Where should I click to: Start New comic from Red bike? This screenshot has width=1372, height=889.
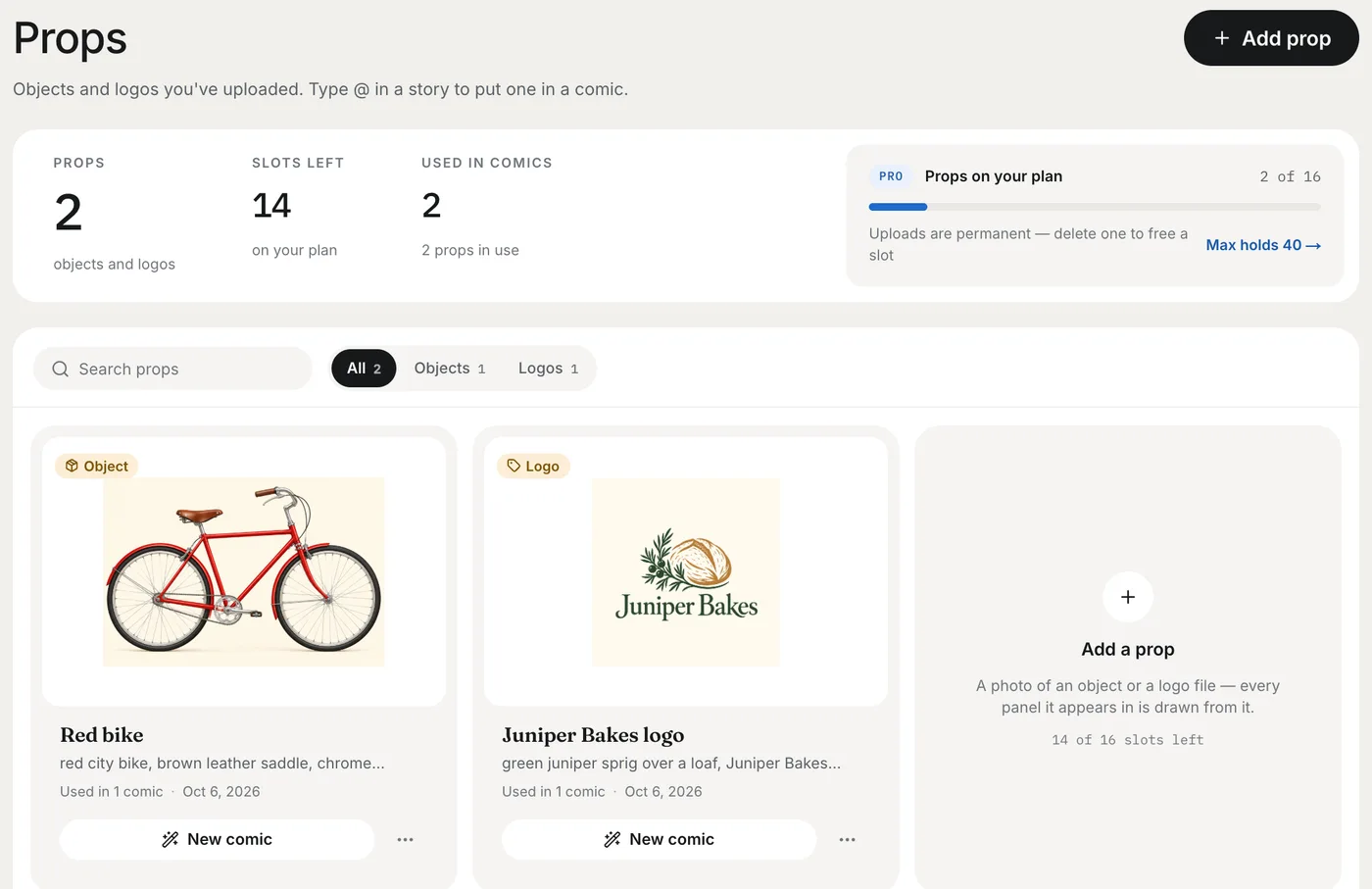tap(217, 839)
